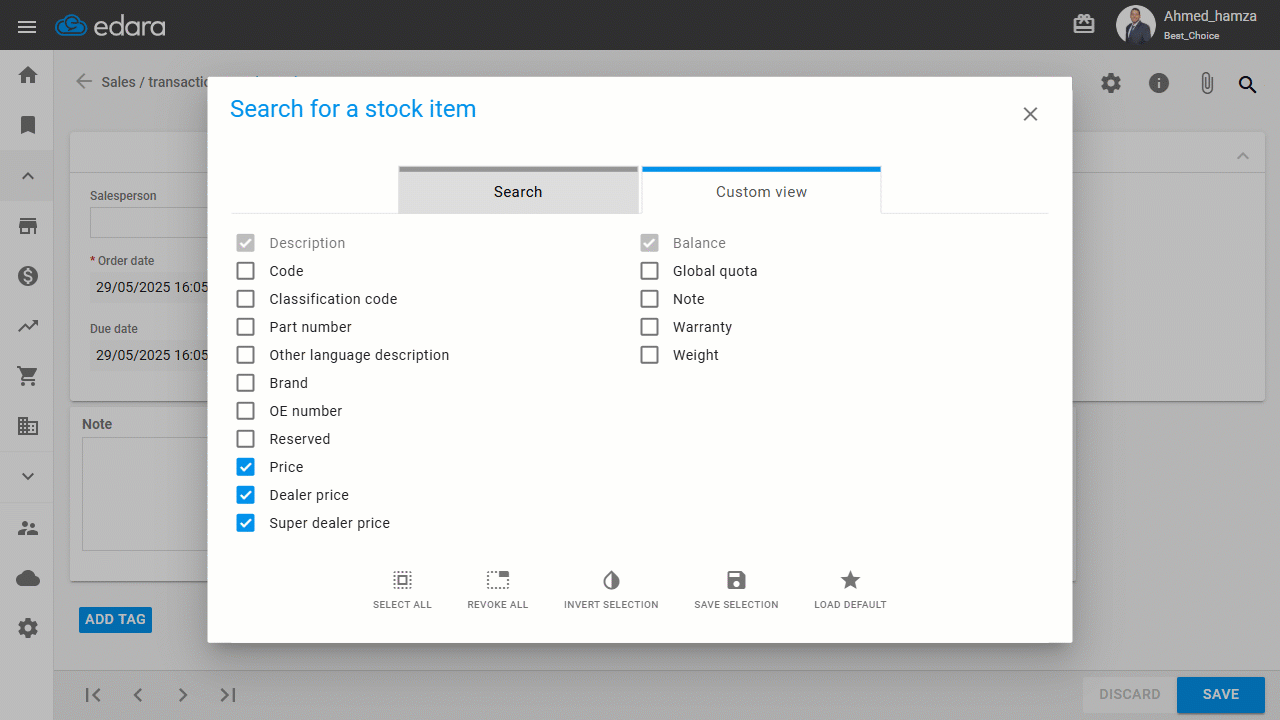Uncheck the Price checkbox
The image size is (1280, 720).
pos(245,467)
